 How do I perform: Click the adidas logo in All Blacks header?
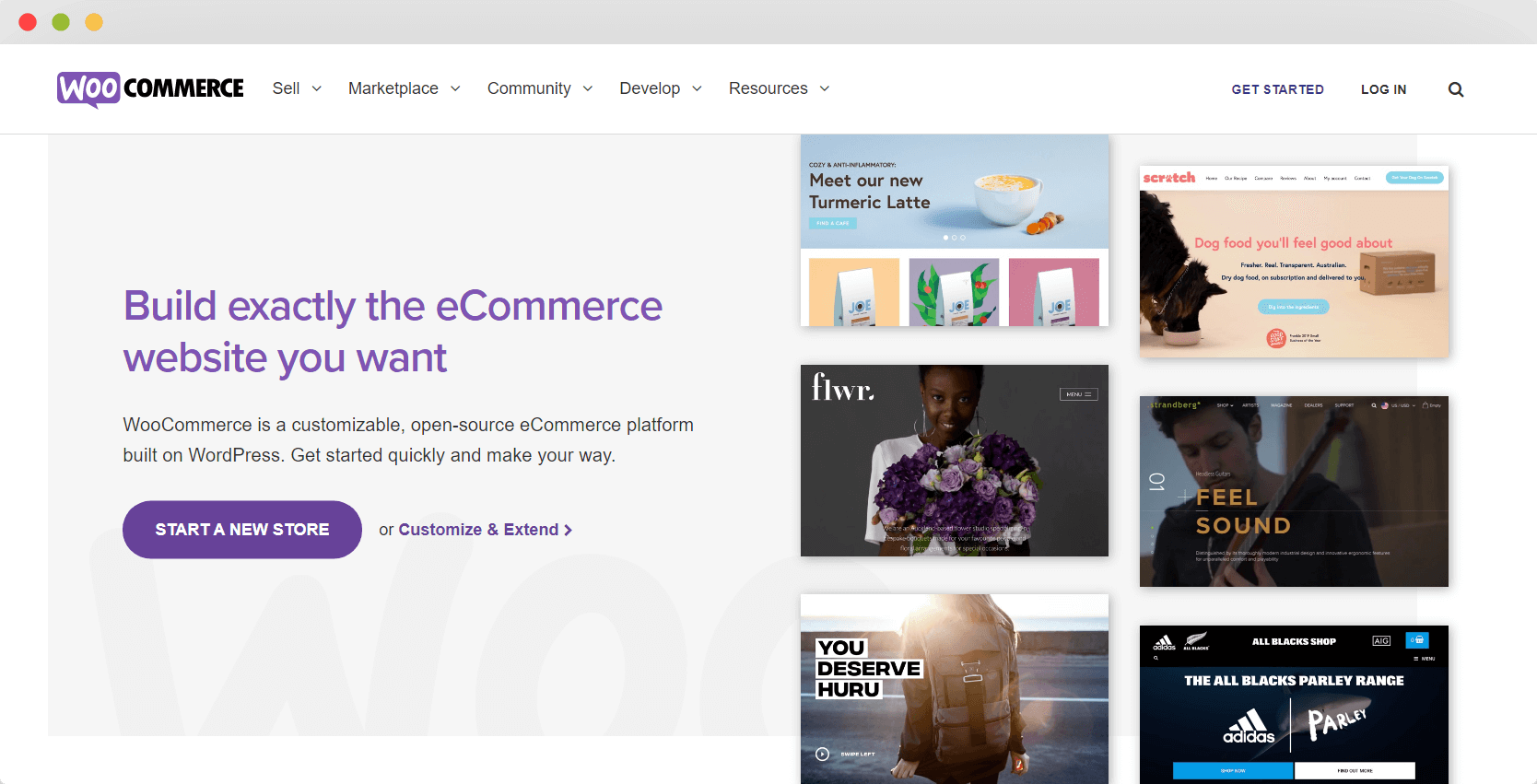pyautogui.click(x=1165, y=642)
